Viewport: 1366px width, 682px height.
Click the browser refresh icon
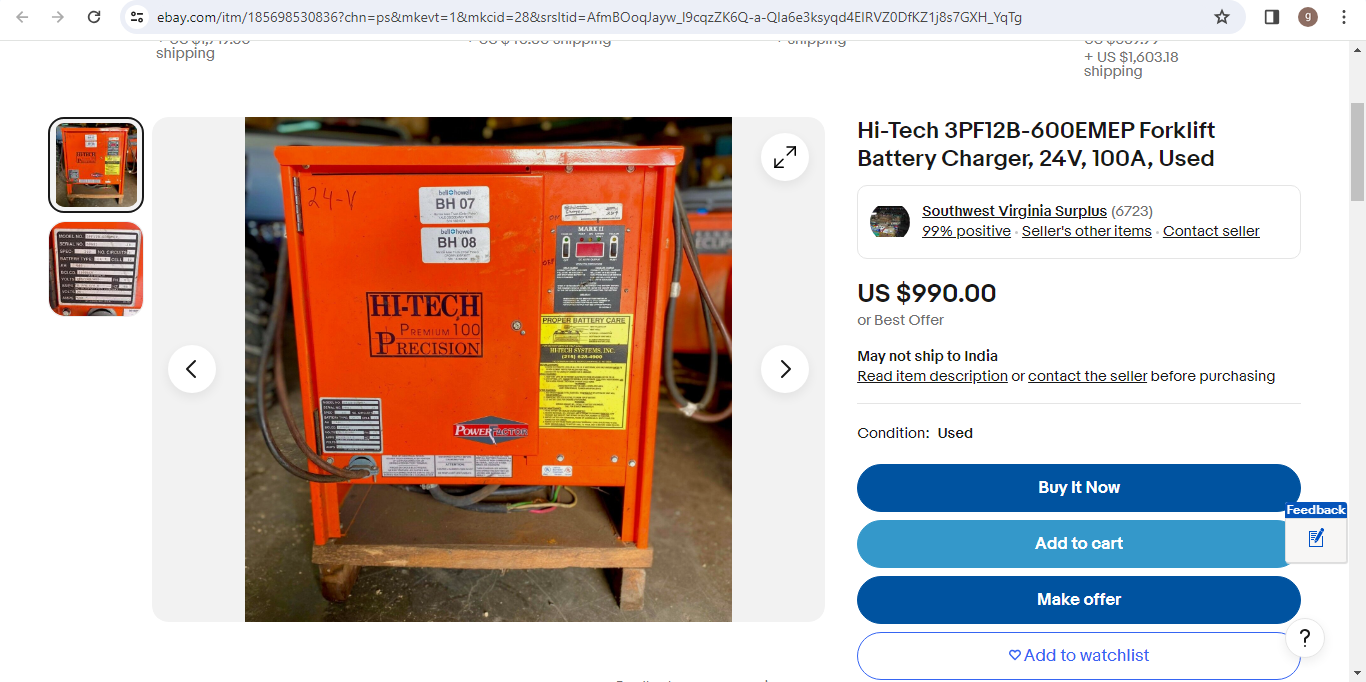pyautogui.click(x=95, y=17)
